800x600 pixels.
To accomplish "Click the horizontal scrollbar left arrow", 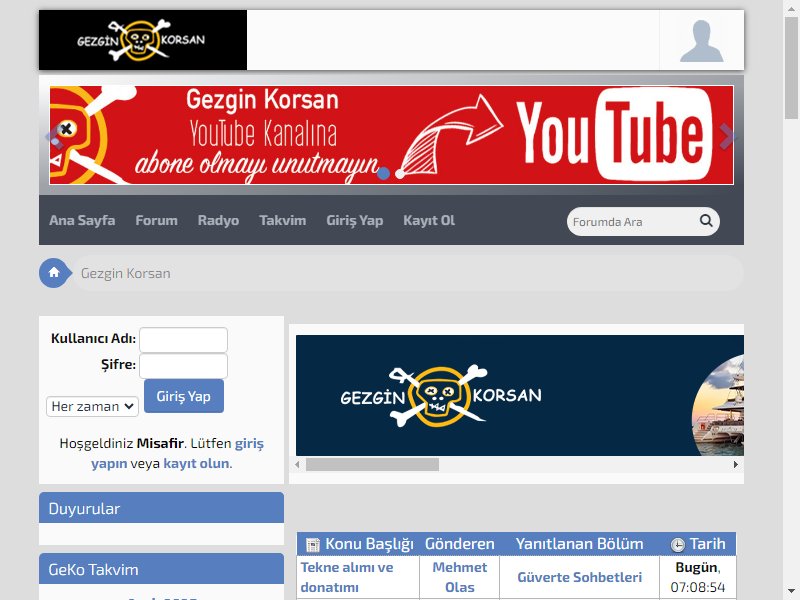I will tap(297, 464).
